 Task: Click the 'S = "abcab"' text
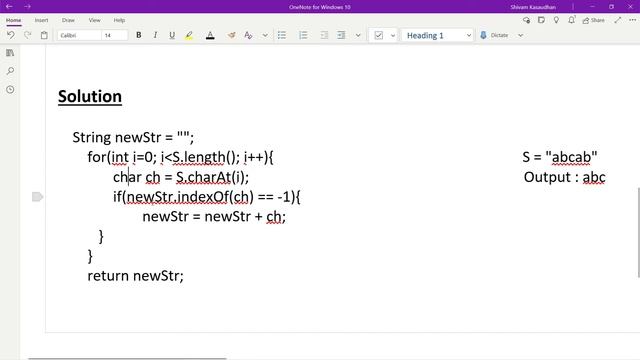point(560,157)
